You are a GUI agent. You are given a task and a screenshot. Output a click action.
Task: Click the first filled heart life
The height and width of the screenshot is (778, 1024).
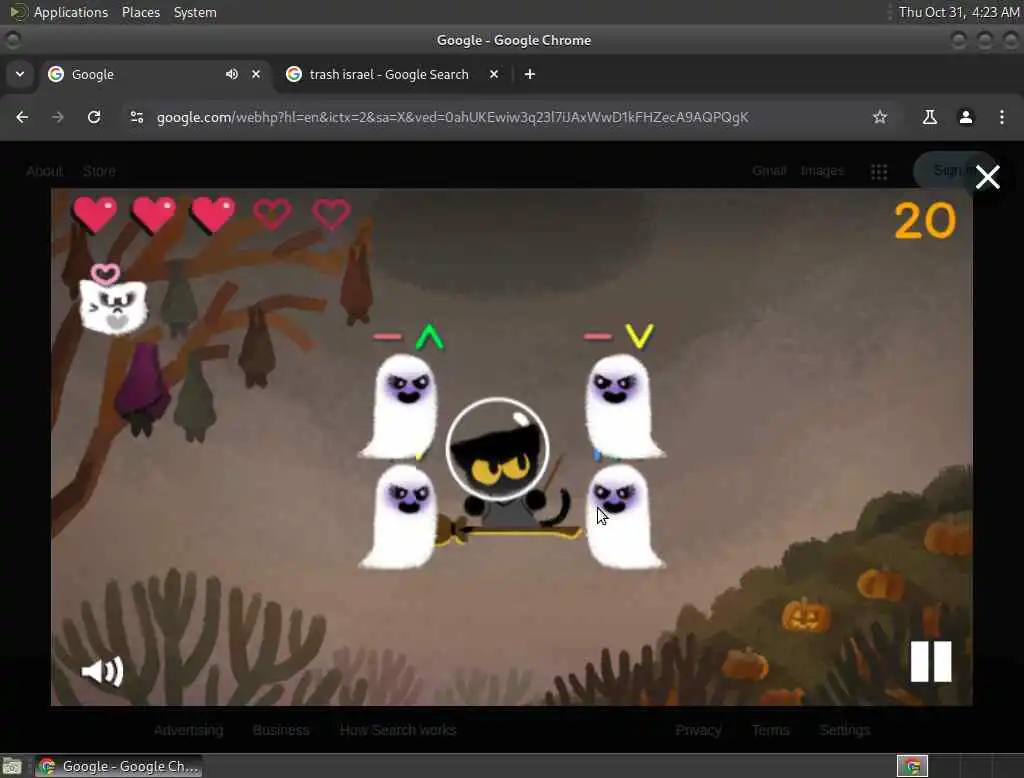(x=95, y=214)
